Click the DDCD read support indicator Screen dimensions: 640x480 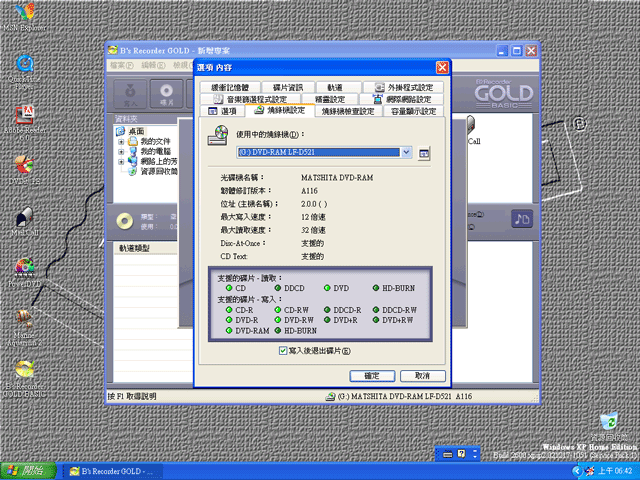point(278,288)
